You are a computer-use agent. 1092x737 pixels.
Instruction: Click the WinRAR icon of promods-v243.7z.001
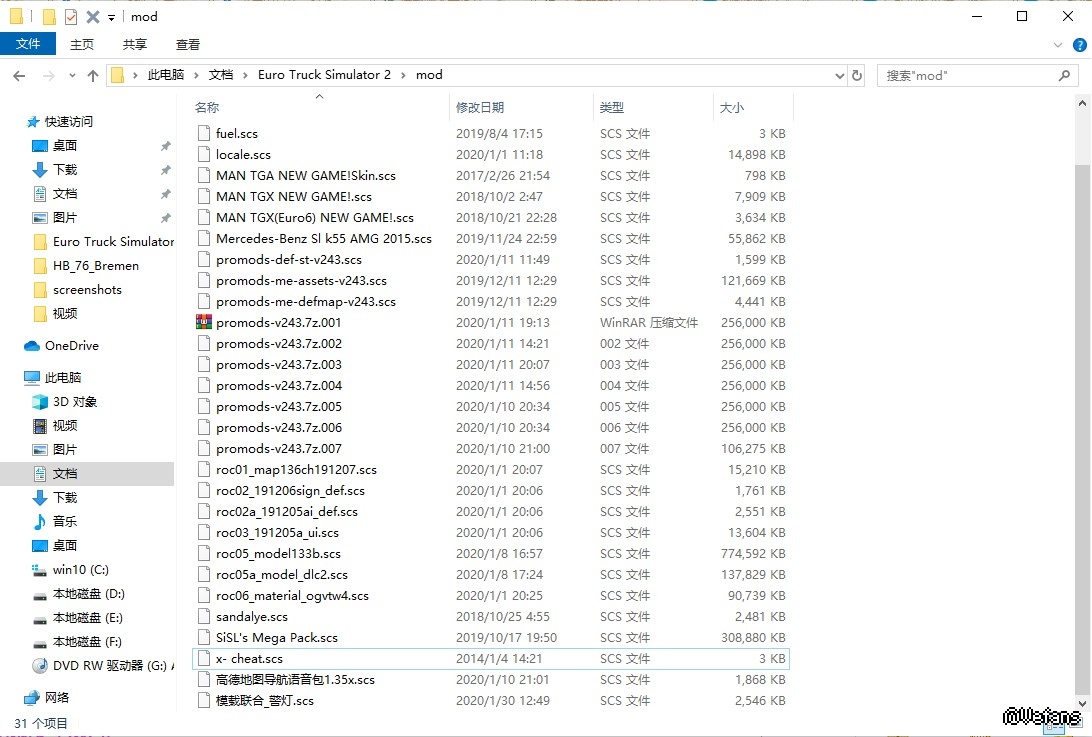[205, 323]
